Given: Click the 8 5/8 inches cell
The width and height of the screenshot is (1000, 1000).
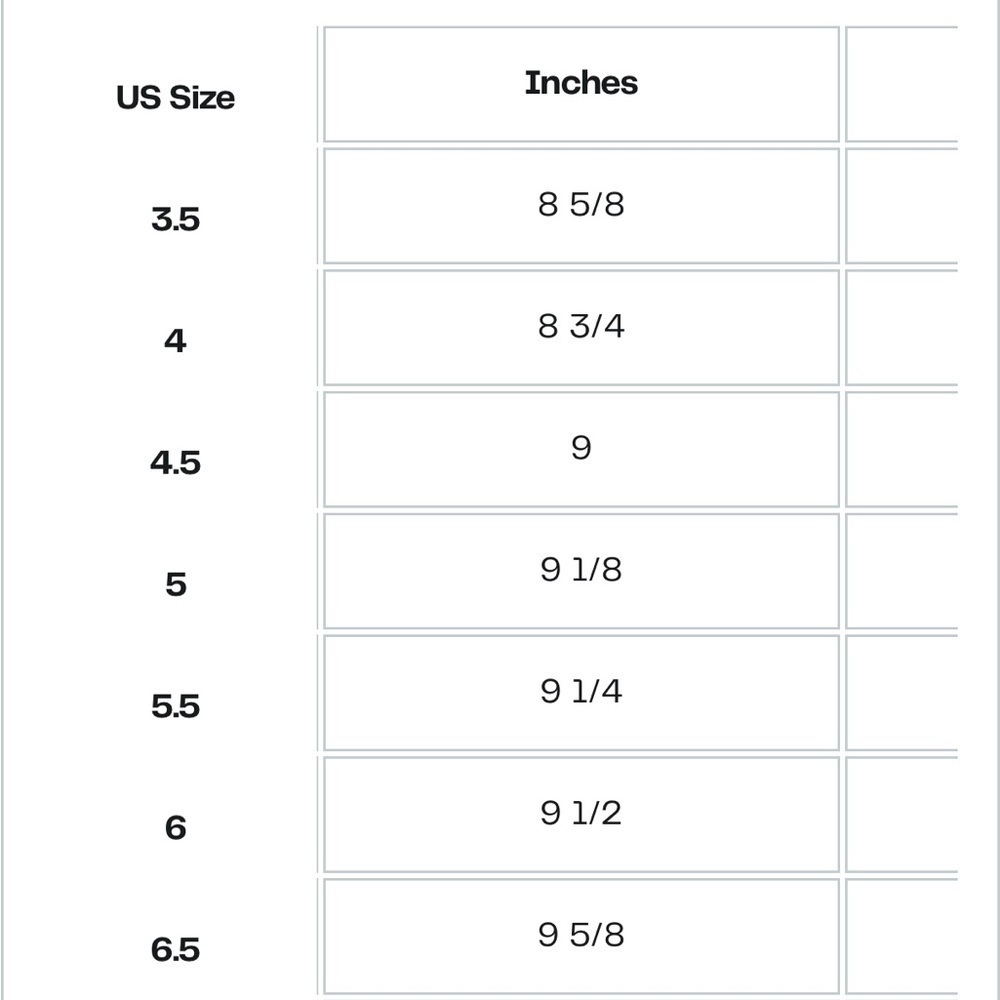Looking at the screenshot, I should (x=581, y=206).
